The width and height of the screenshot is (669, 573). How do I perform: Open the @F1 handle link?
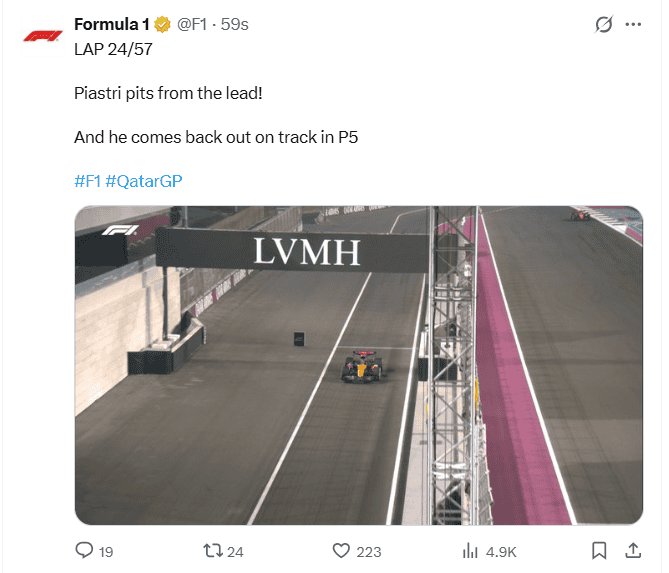pyautogui.click(x=194, y=25)
